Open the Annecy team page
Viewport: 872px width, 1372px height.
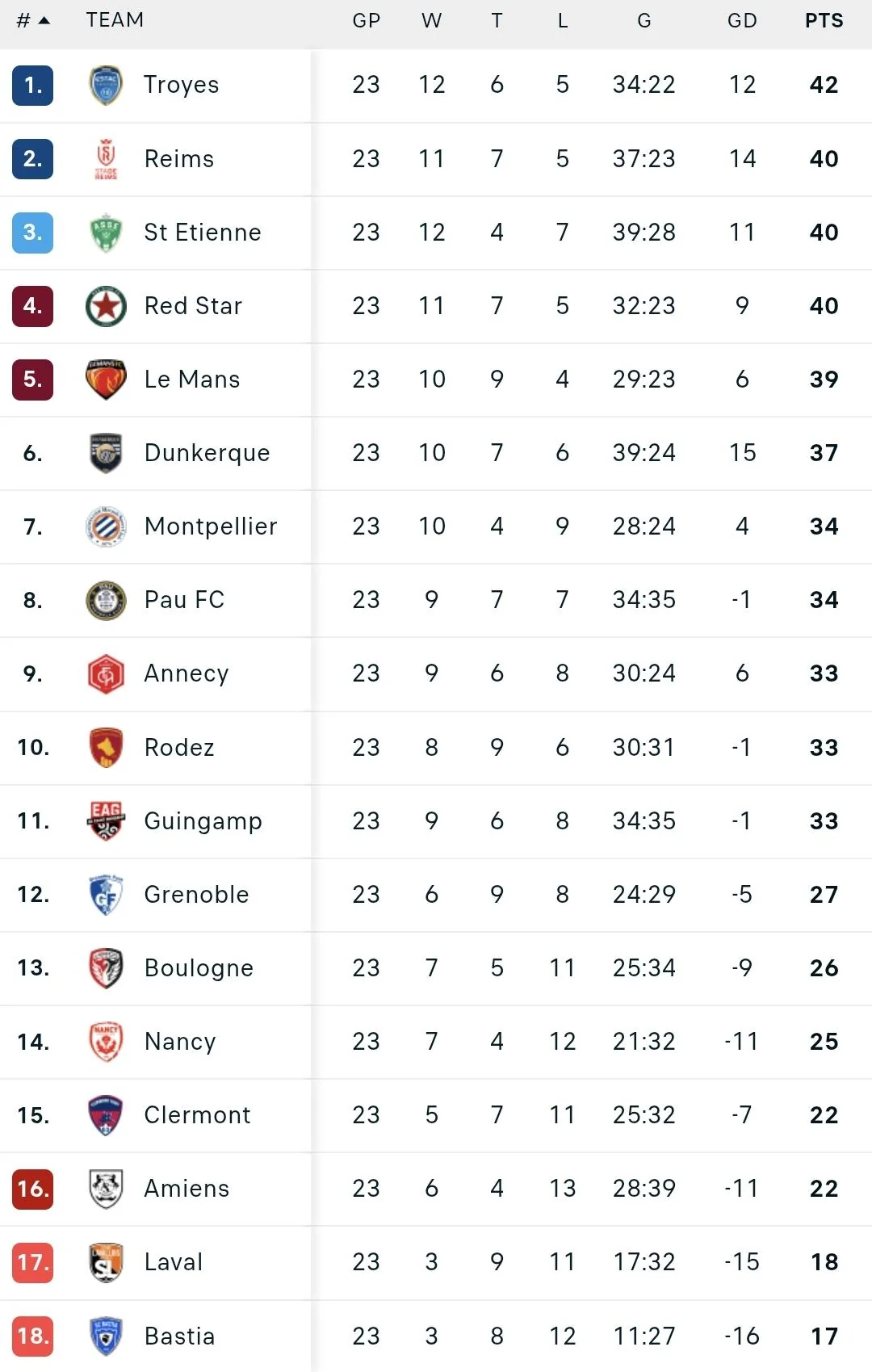pyautogui.click(x=187, y=673)
